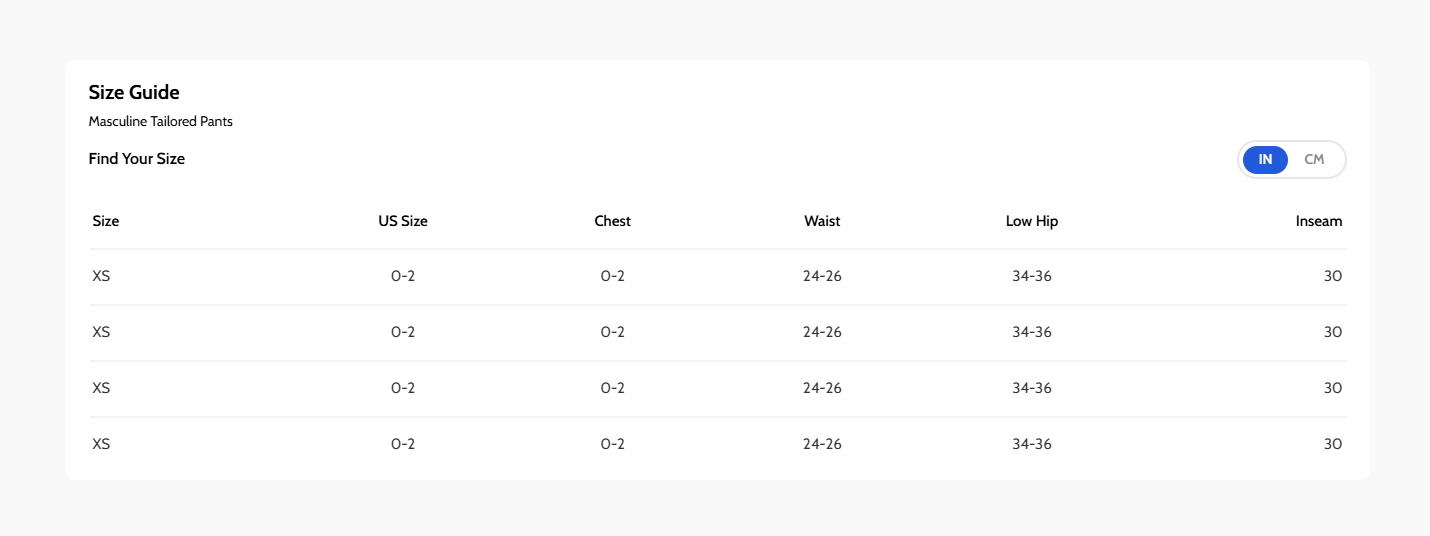Click the last row's inseam value 30
Viewport: 1430px width, 536px height.
[x=1332, y=444]
